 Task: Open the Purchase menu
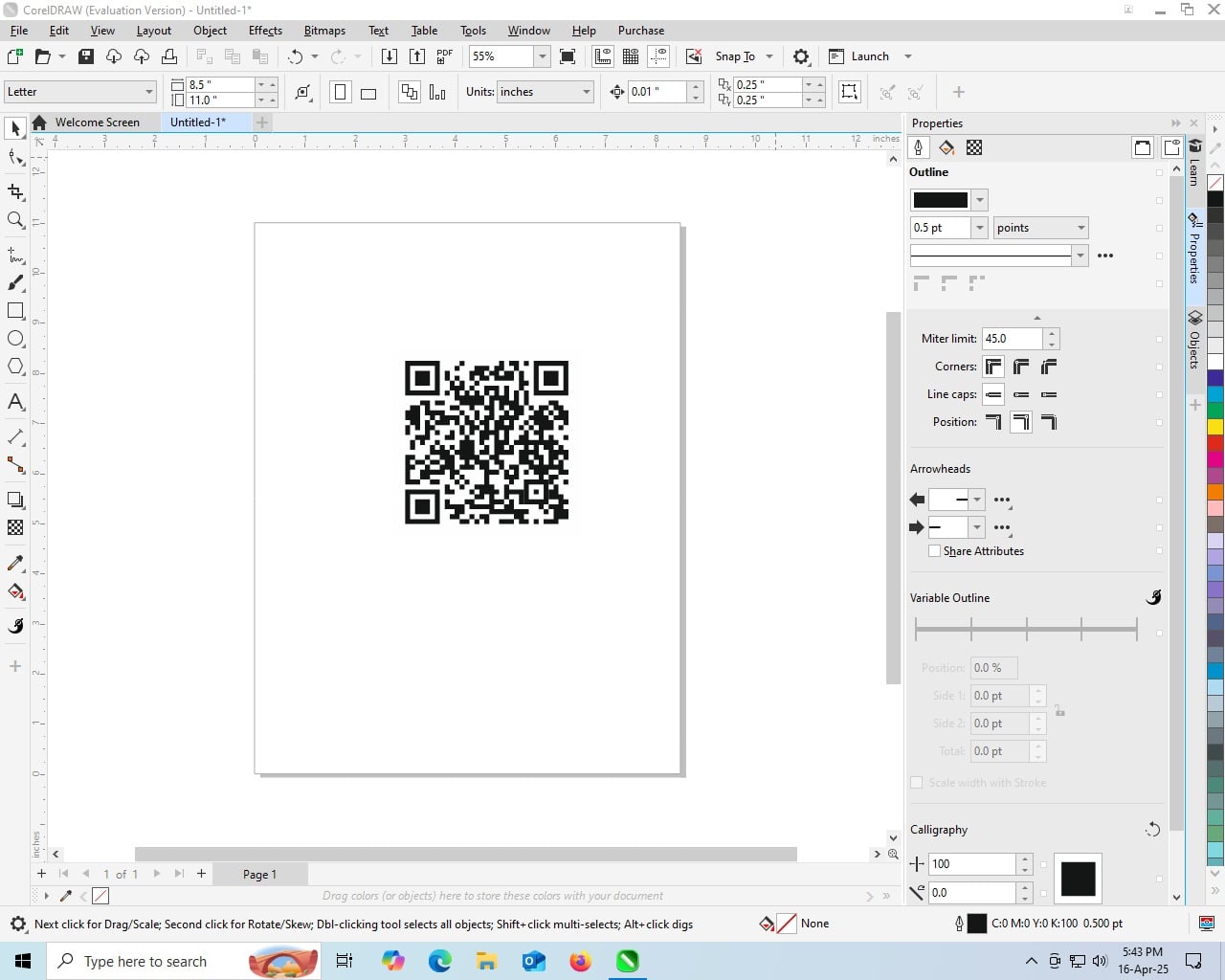point(641,31)
